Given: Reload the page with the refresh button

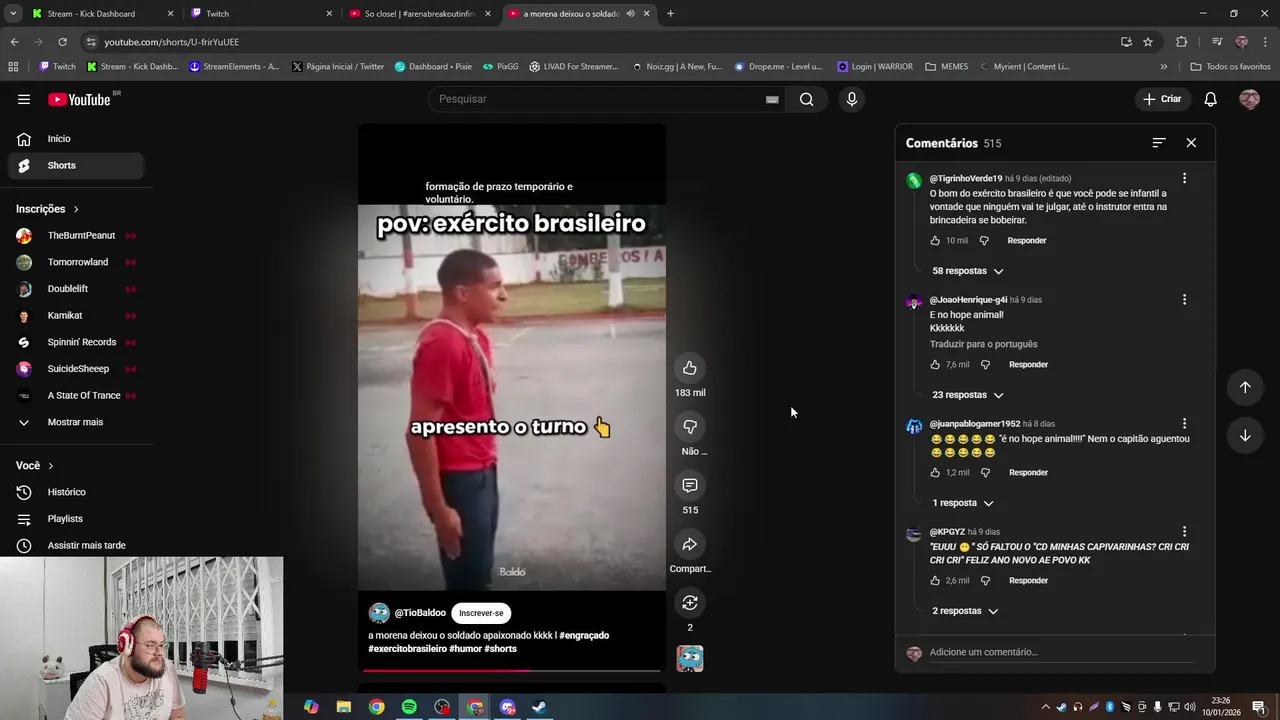Looking at the screenshot, I should point(62,42).
